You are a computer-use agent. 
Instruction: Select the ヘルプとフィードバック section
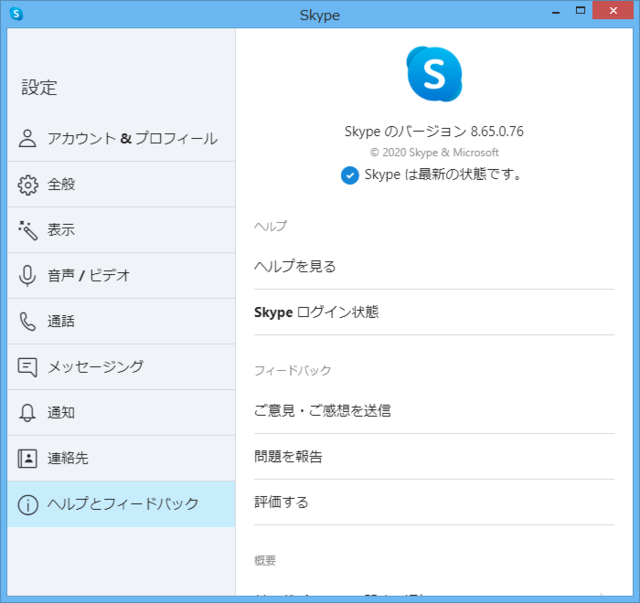[x=121, y=504]
